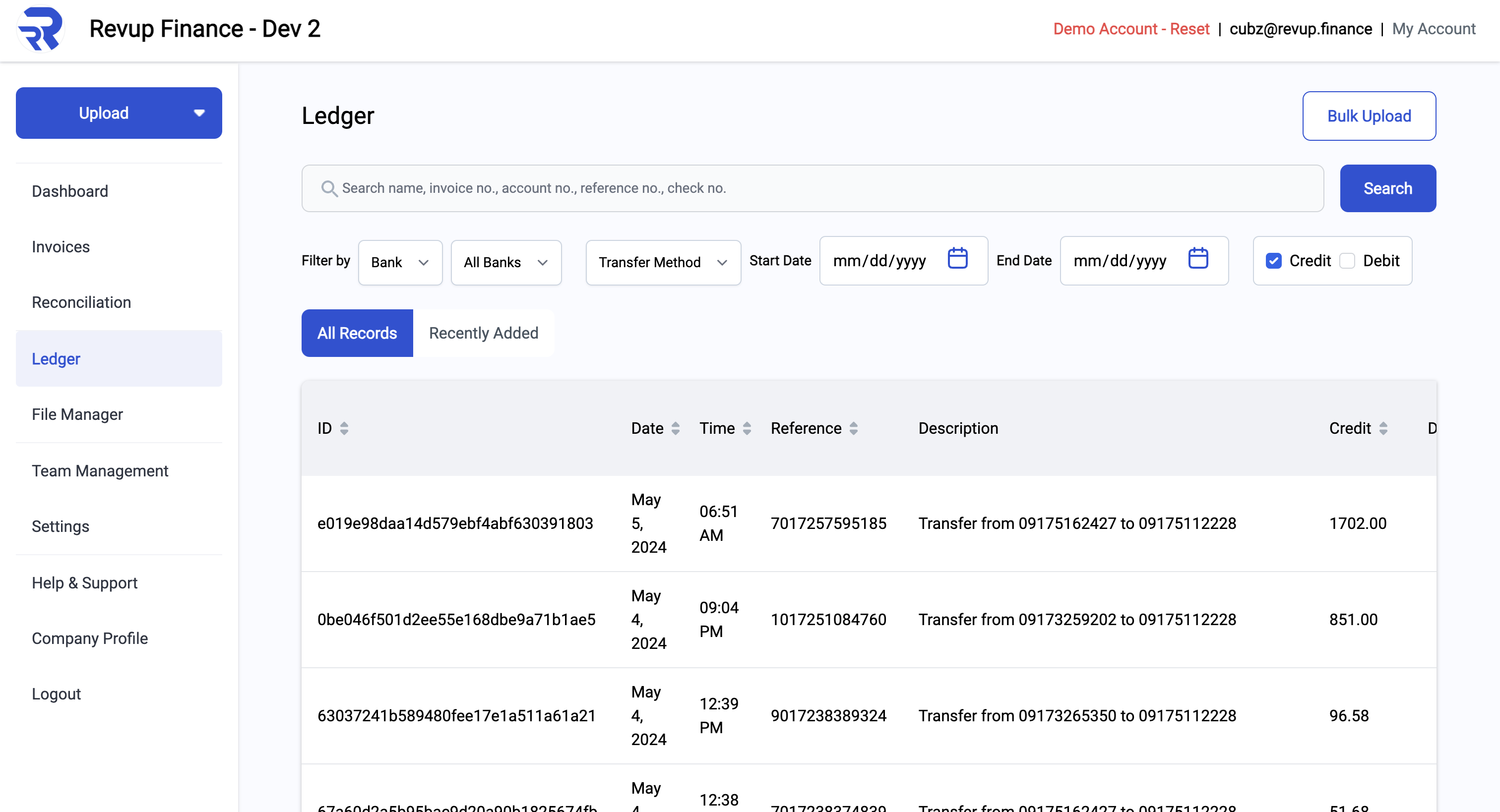Click the Bulk Upload button
The image size is (1500, 812).
1369,116
